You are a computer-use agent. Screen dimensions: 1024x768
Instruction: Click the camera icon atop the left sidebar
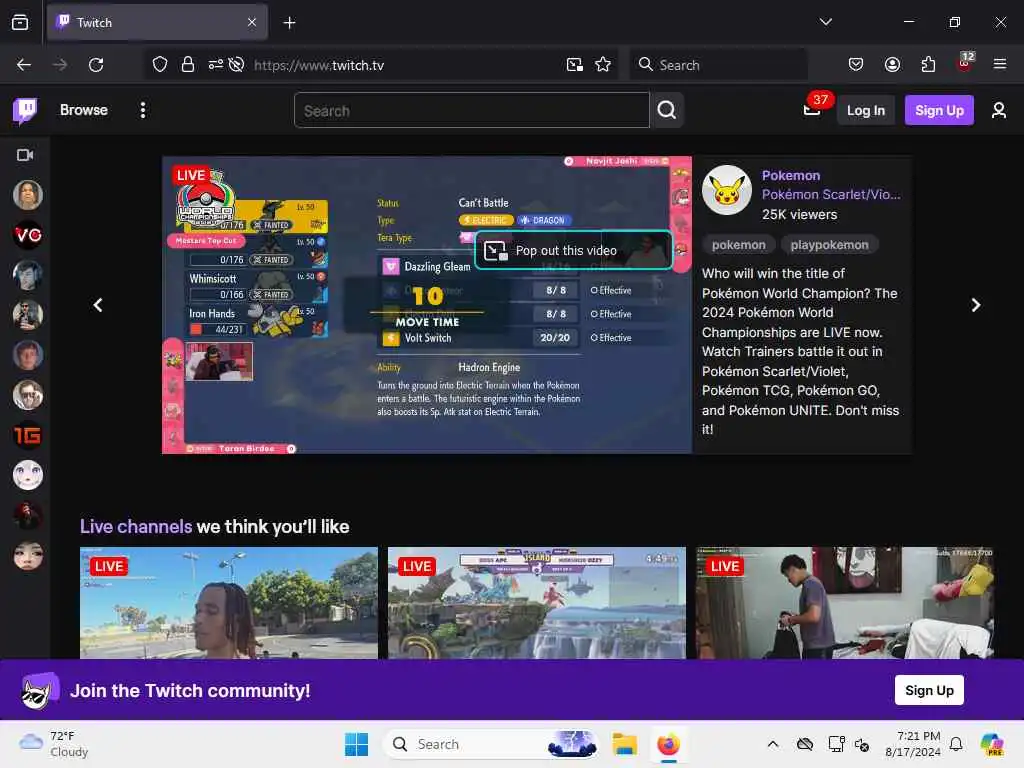(x=25, y=155)
